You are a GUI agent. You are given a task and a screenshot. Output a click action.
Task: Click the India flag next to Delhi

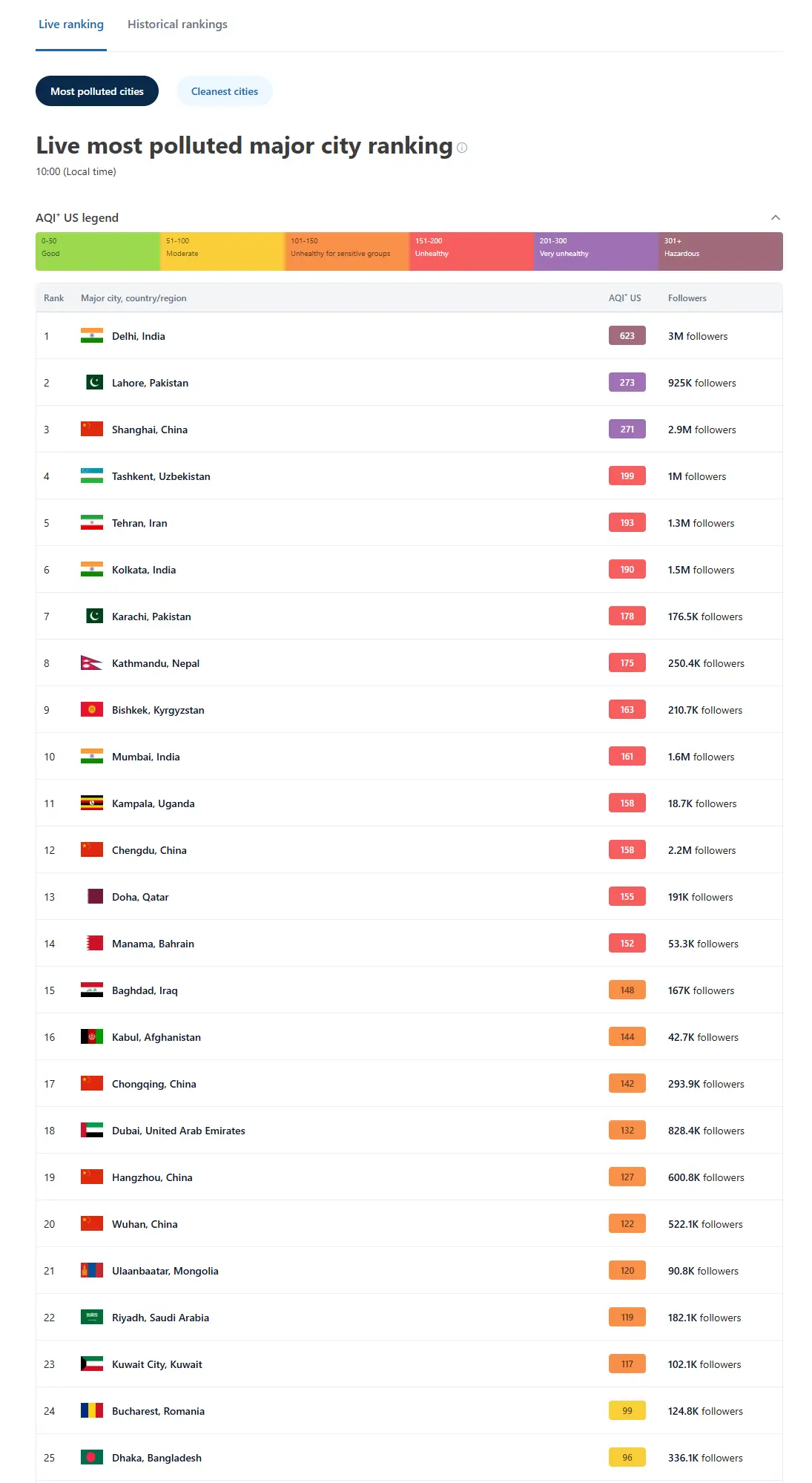pyautogui.click(x=92, y=336)
